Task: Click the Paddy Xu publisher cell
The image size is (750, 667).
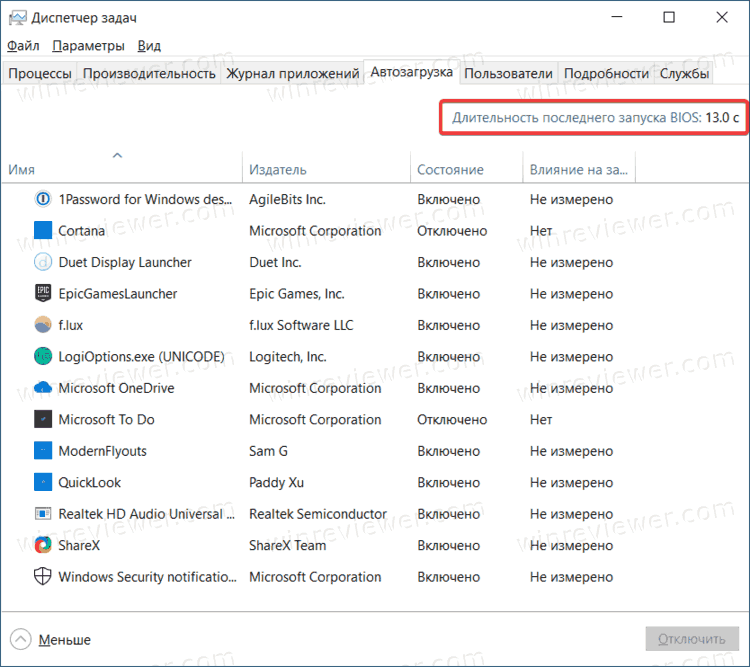Action: [276, 482]
